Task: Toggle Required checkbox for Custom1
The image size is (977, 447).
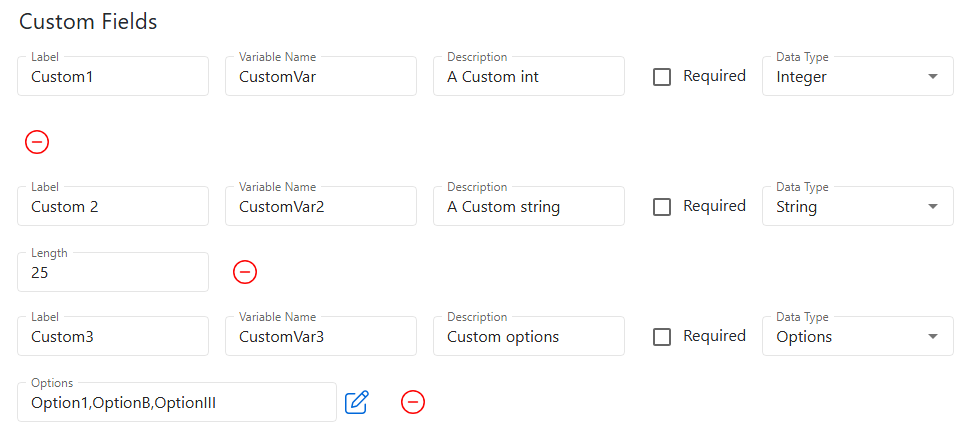Action: point(662,77)
